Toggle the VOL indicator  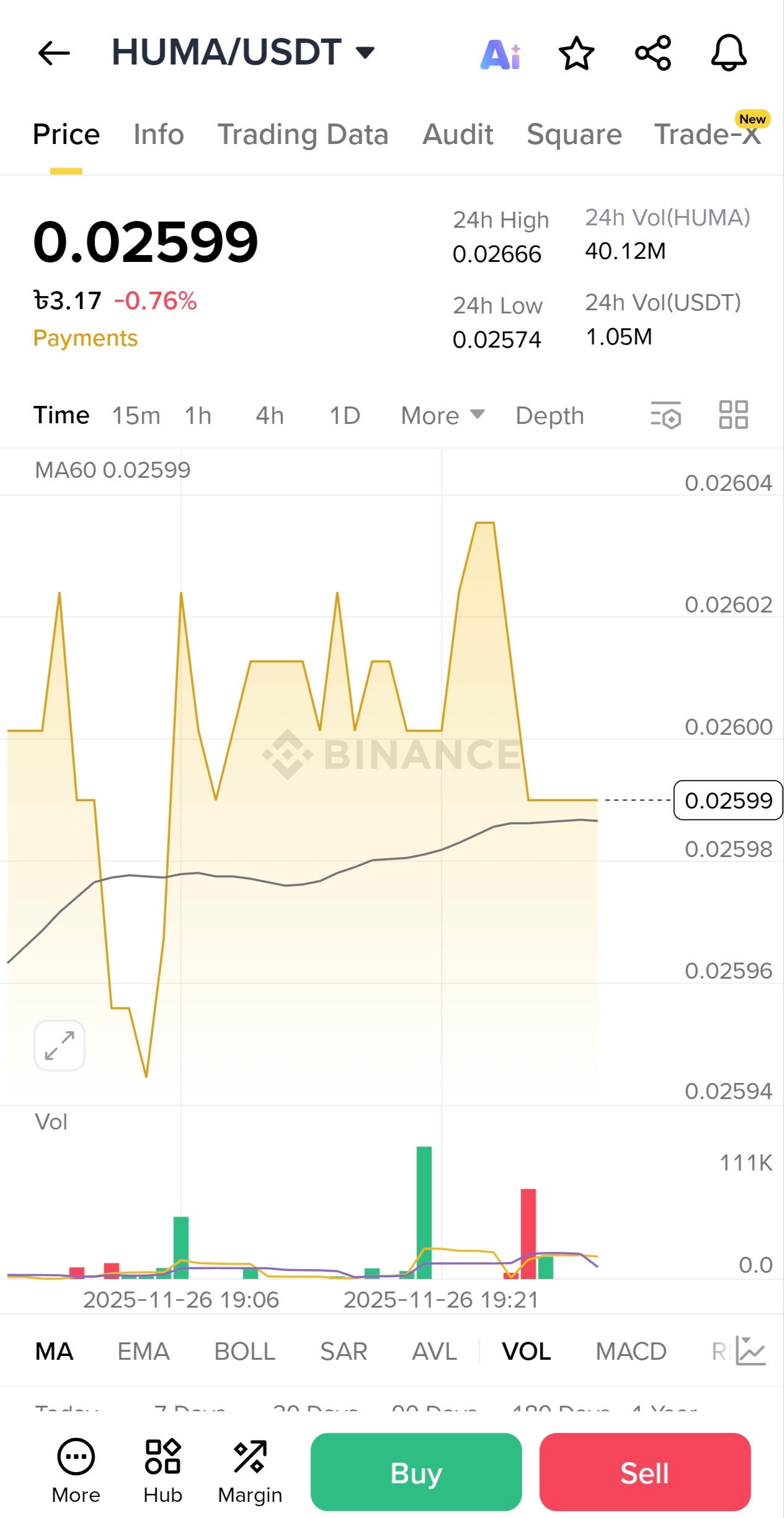pyautogui.click(x=526, y=1351)
